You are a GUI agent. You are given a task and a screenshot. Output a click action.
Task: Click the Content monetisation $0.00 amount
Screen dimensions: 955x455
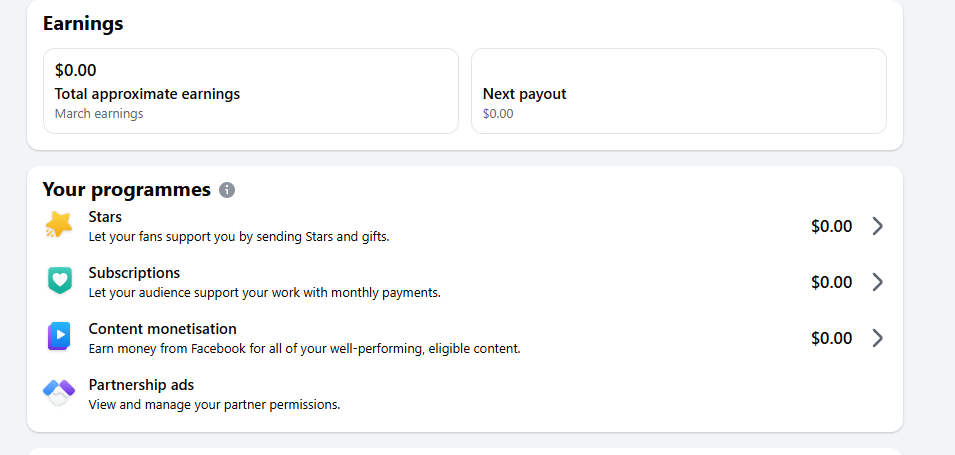click(831, 338)
